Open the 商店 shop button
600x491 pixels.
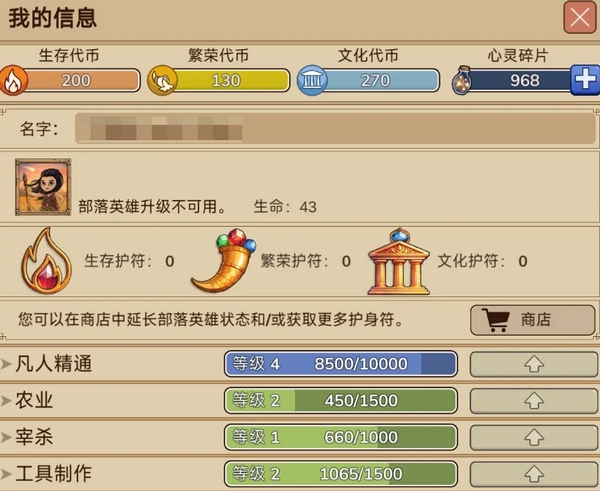point(533,320)
